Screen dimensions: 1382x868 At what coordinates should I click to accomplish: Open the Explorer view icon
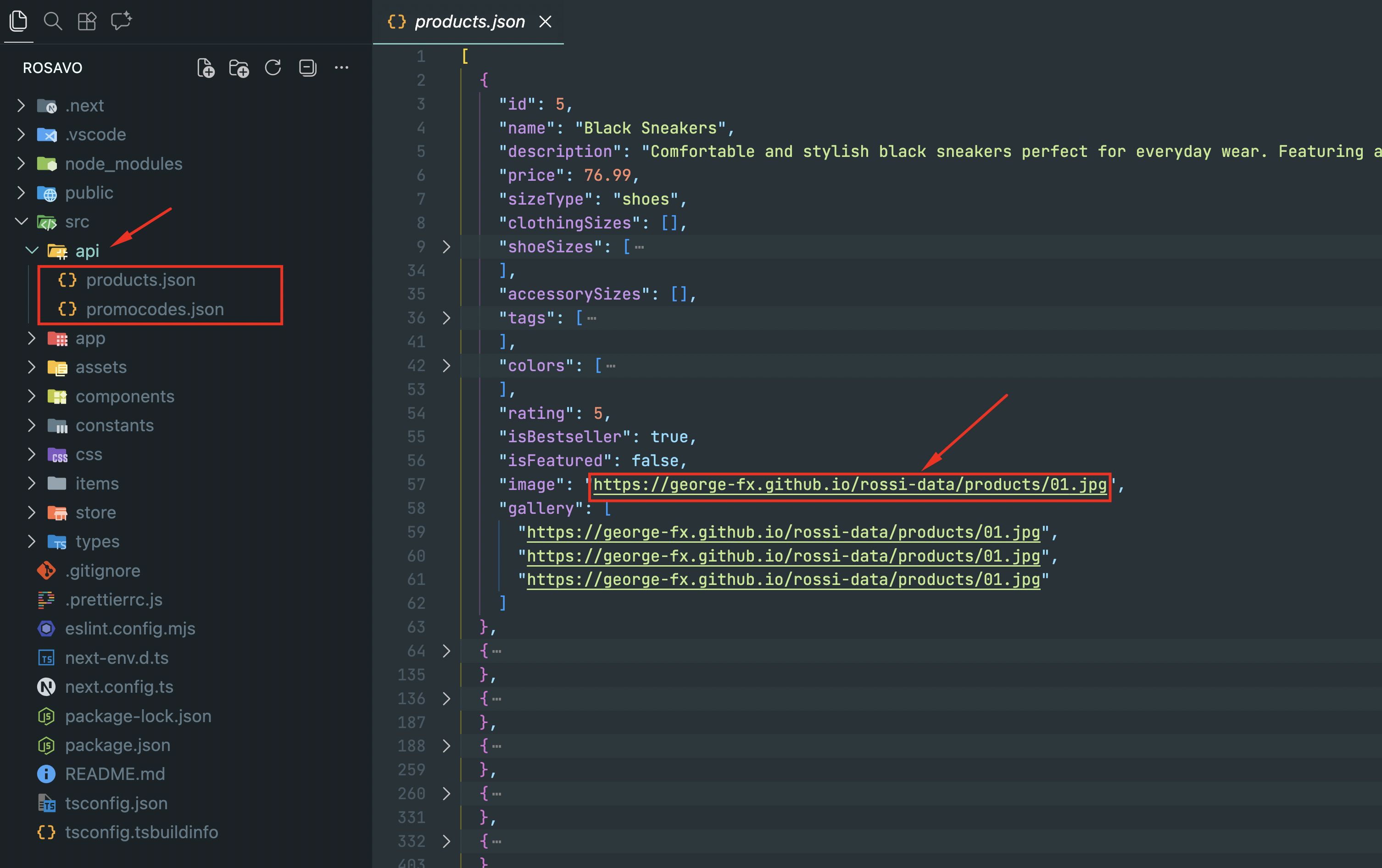coord(18,22)
